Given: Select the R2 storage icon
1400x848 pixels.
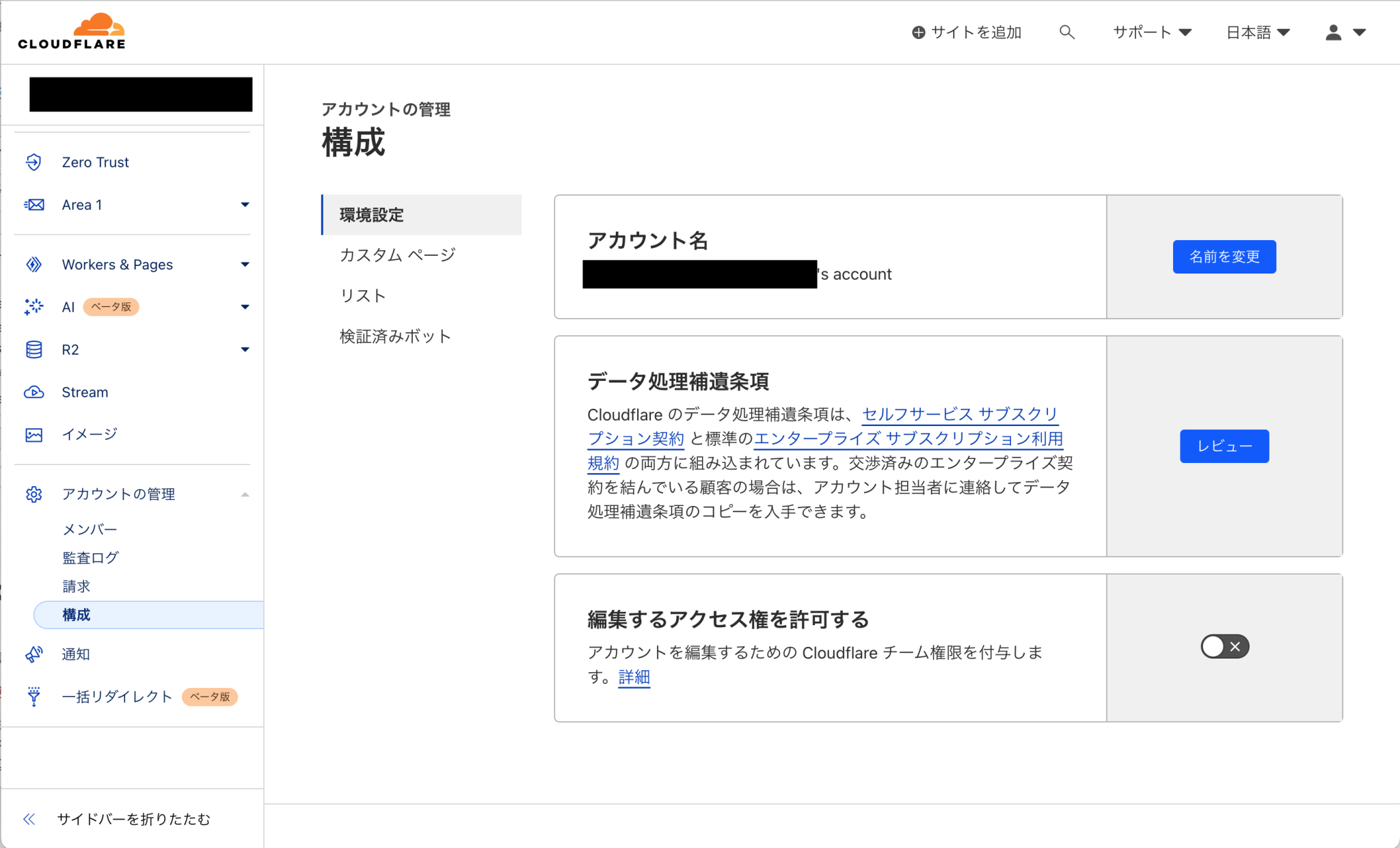Looking at the screenshot, I should tap(33, 349).
